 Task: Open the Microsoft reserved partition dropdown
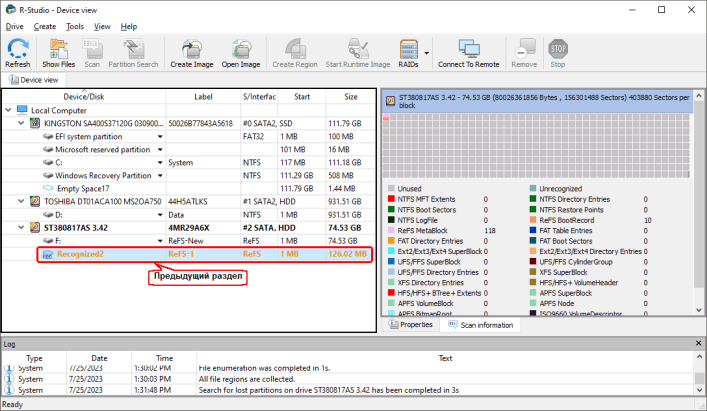tap(160, 150)
